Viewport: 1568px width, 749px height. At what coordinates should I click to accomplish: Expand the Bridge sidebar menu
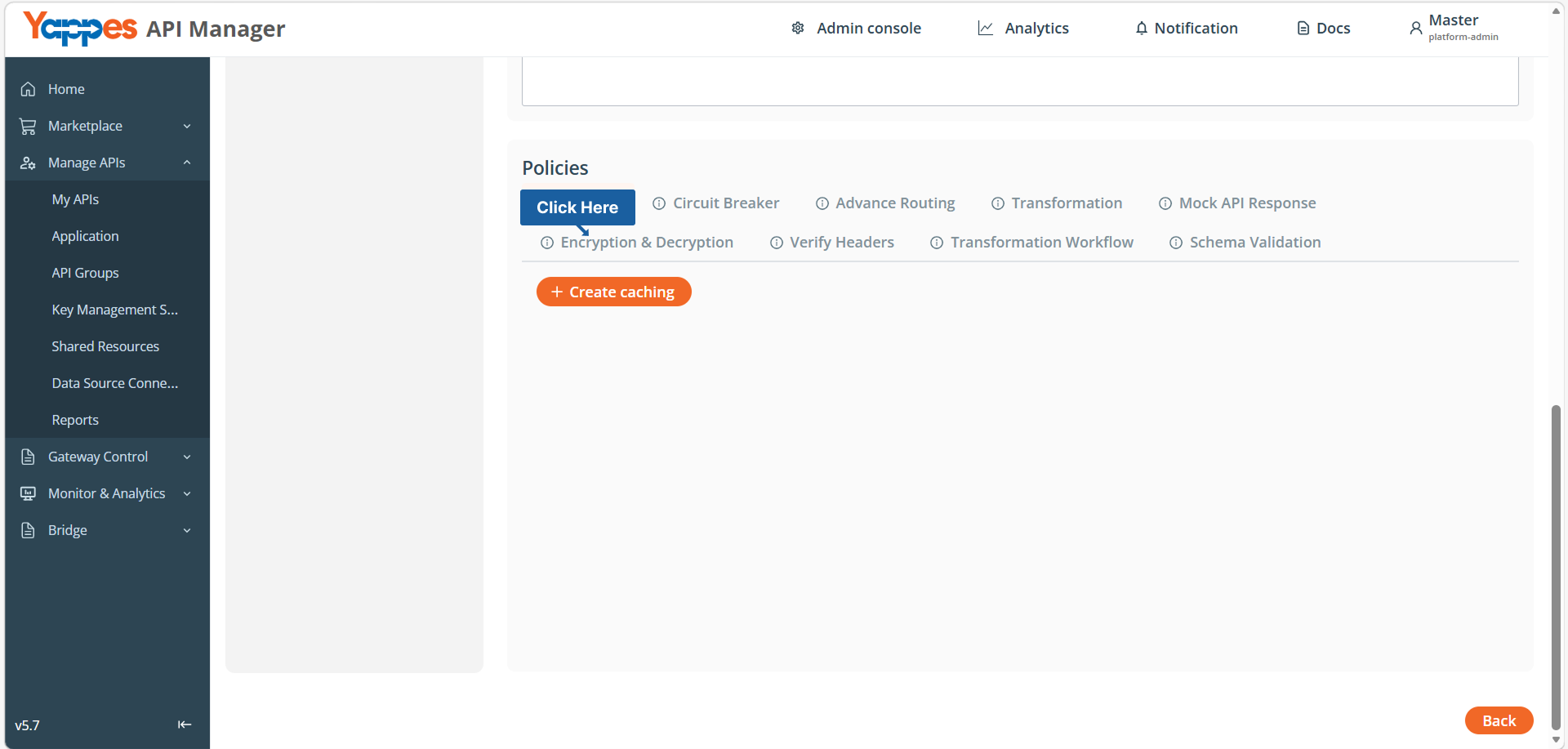tap(187, 531)
